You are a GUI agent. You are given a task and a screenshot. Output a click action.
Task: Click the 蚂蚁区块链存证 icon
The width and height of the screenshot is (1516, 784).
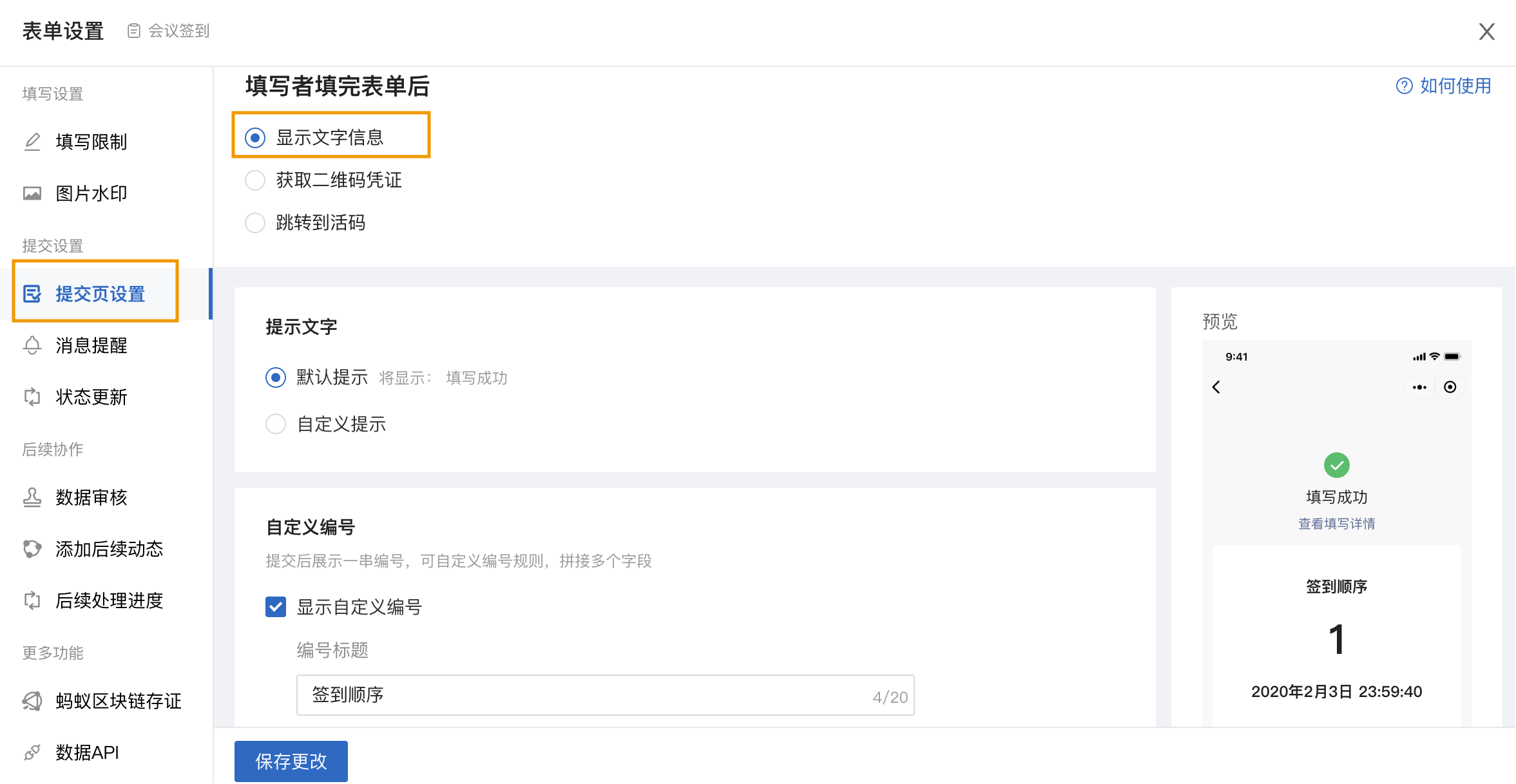pyautogui.click(x=32, y=701)
